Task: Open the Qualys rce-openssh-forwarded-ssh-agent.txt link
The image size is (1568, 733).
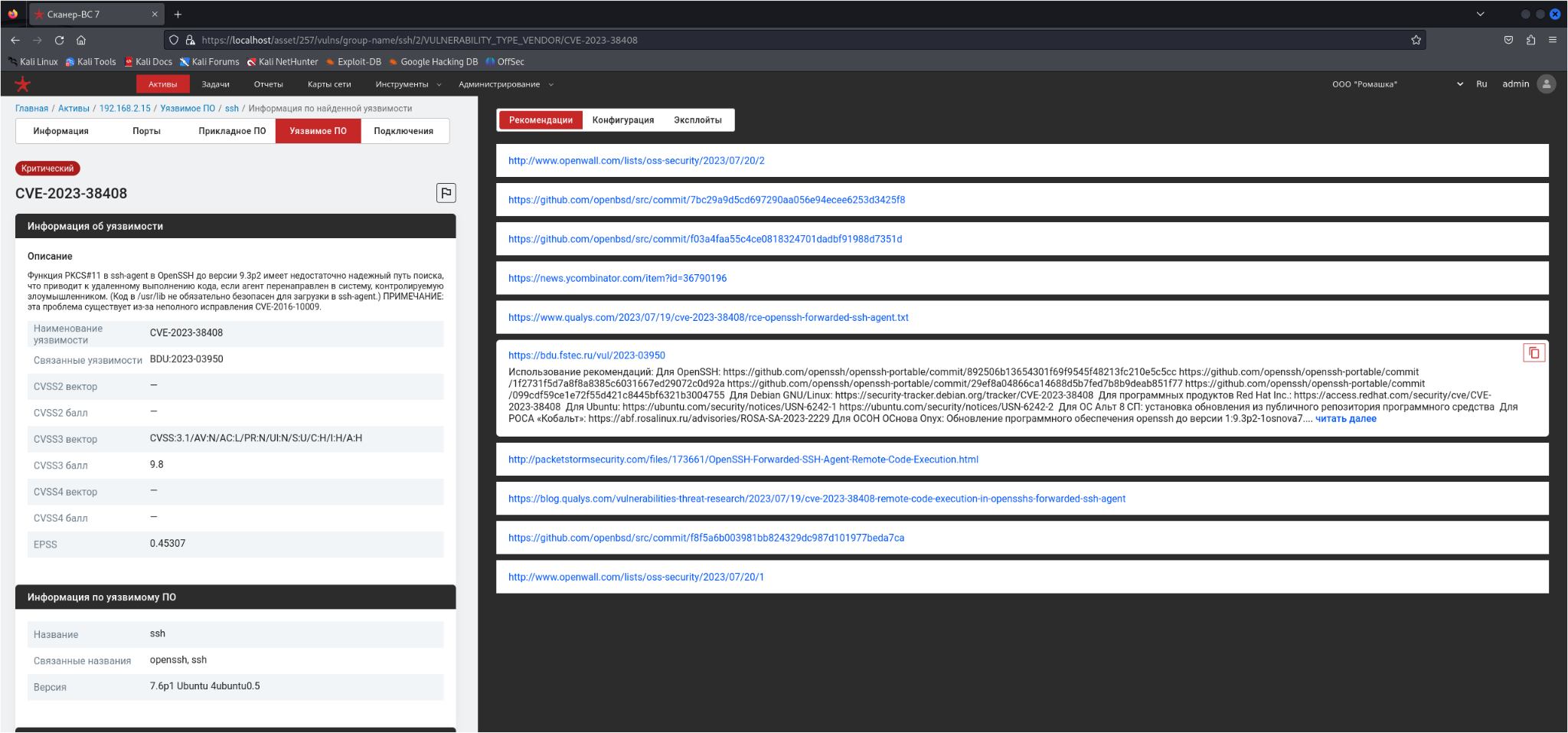Action: (x=708, y=317)
